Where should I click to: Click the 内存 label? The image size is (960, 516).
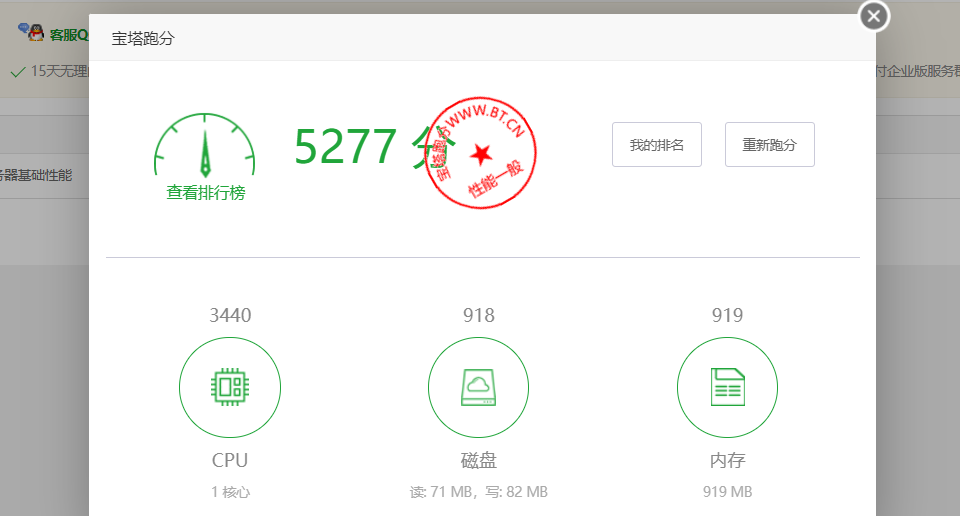click(727, 460)
